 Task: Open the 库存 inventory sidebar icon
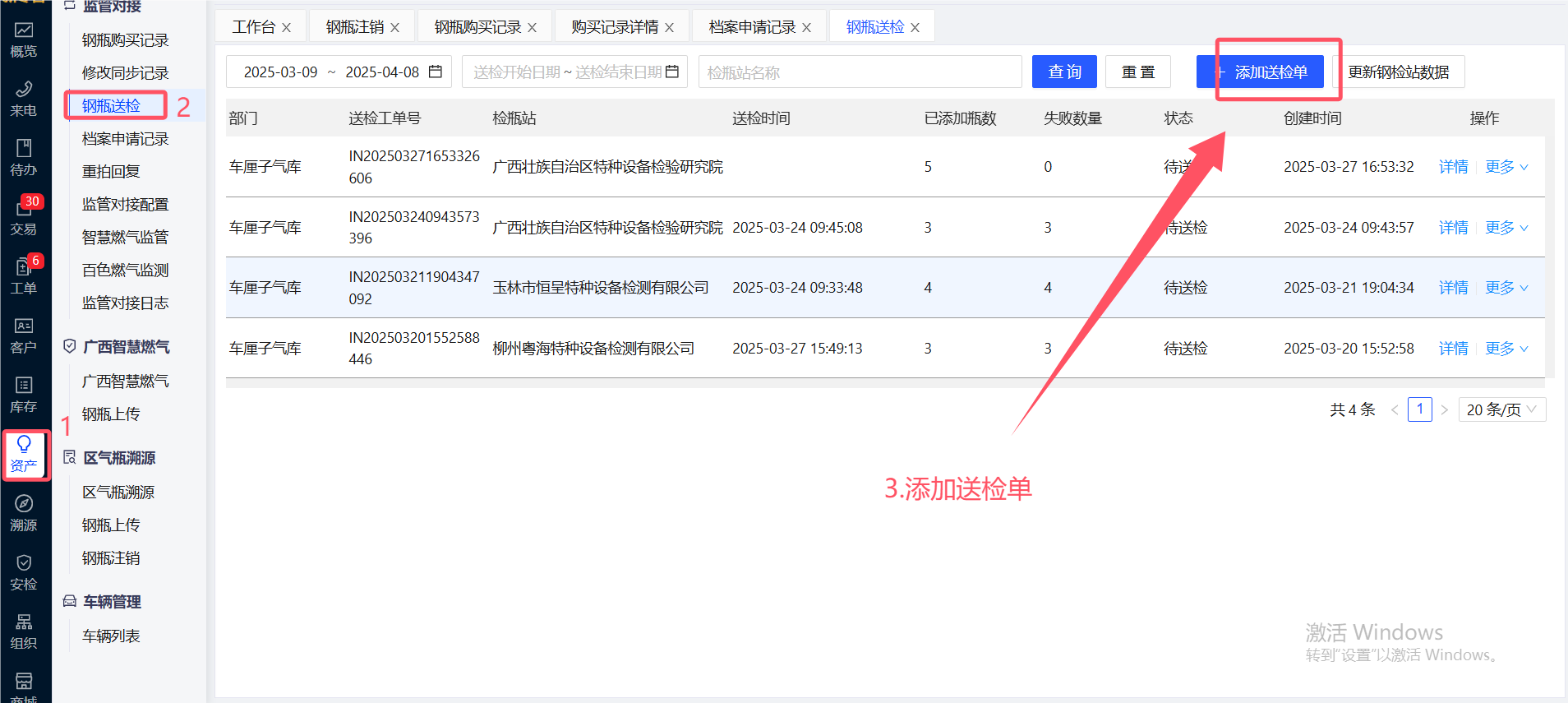23,395
